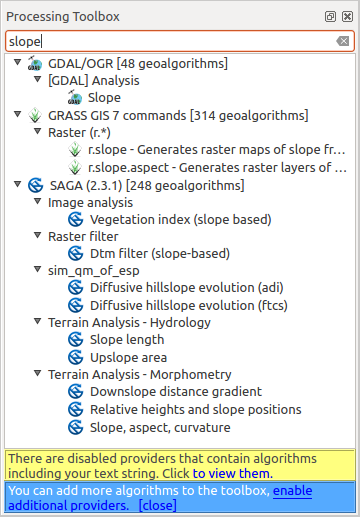Click the GRASS icon next to r.slope
Viewport: 360px width, 517px height.
[x=75, y=150]
